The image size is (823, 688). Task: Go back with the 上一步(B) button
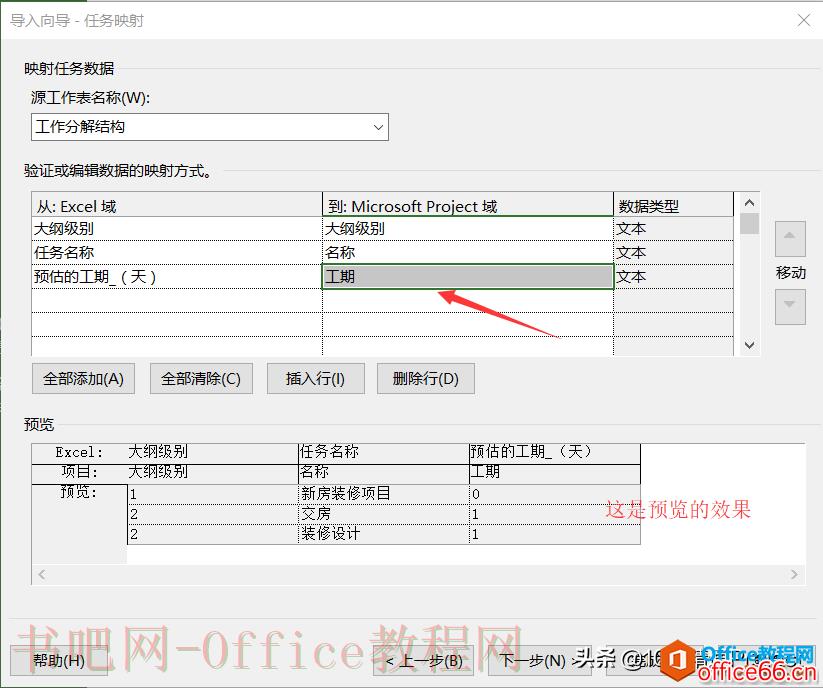(423, 660)
